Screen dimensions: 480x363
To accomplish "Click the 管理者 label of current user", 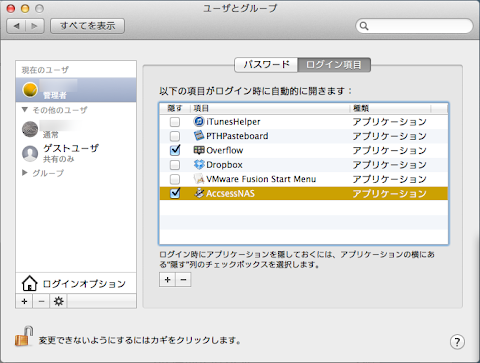I will [x=55, y=95].
